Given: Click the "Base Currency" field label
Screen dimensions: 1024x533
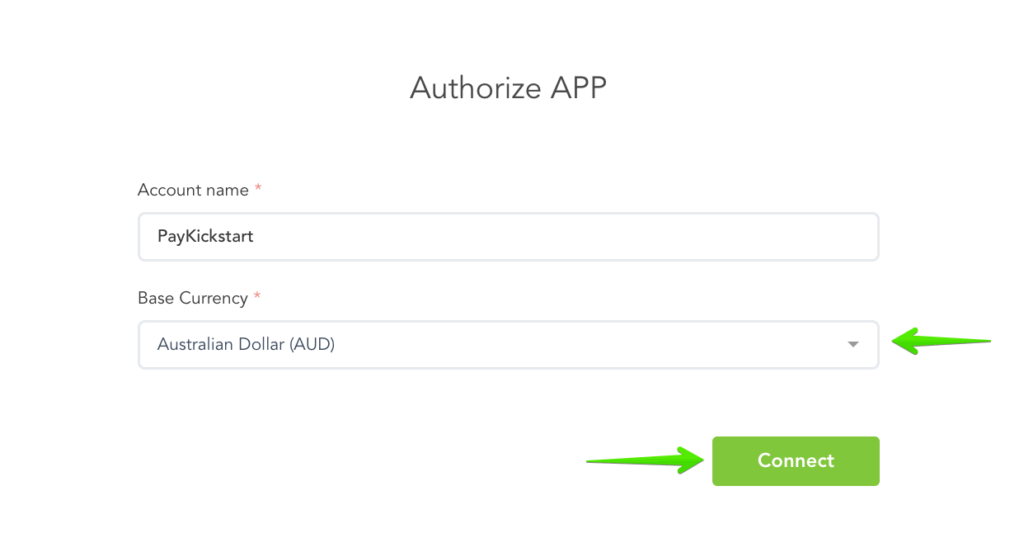Looking at the screenshot, I should pos(193,298).
